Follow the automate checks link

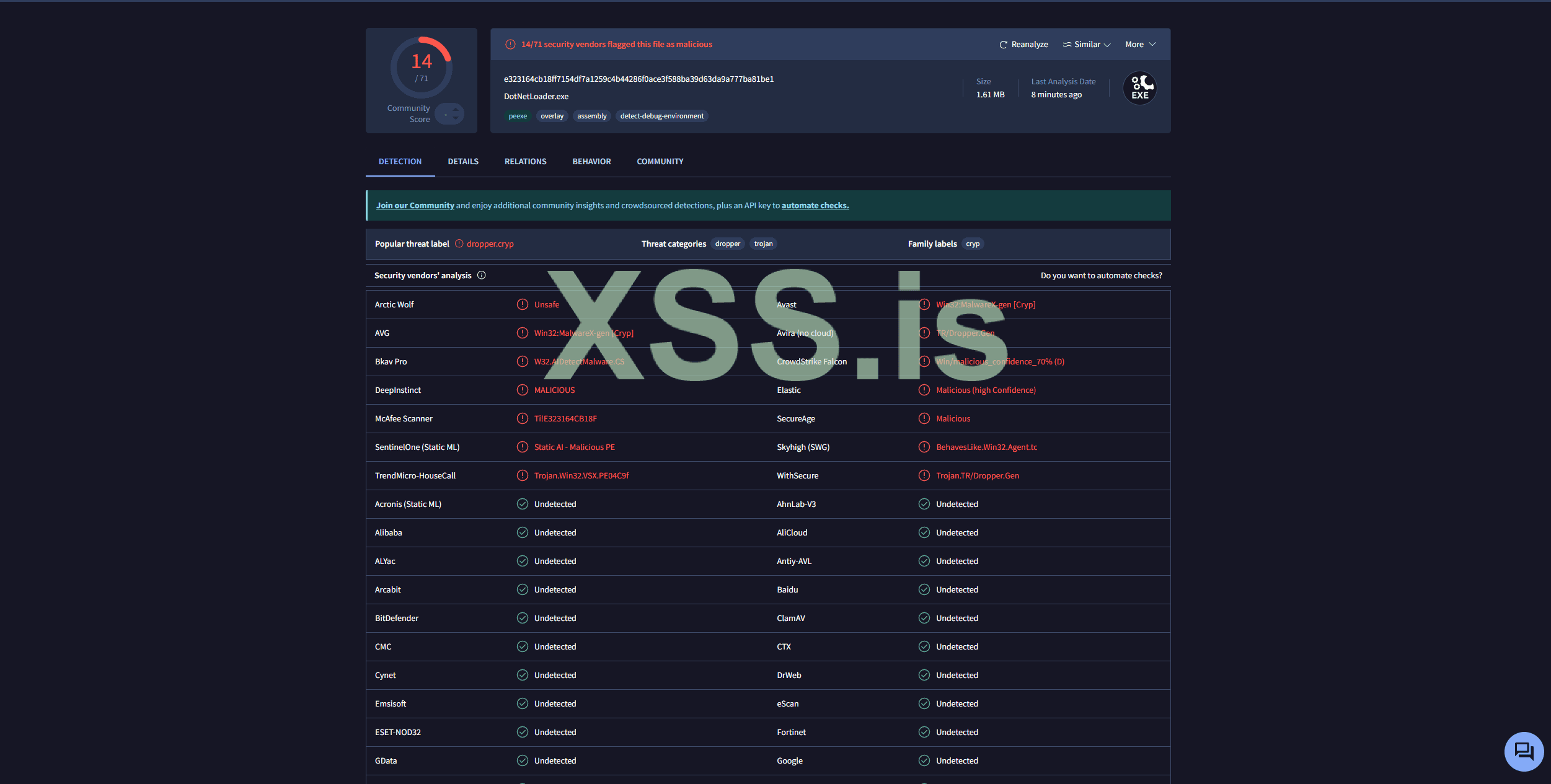815,206
